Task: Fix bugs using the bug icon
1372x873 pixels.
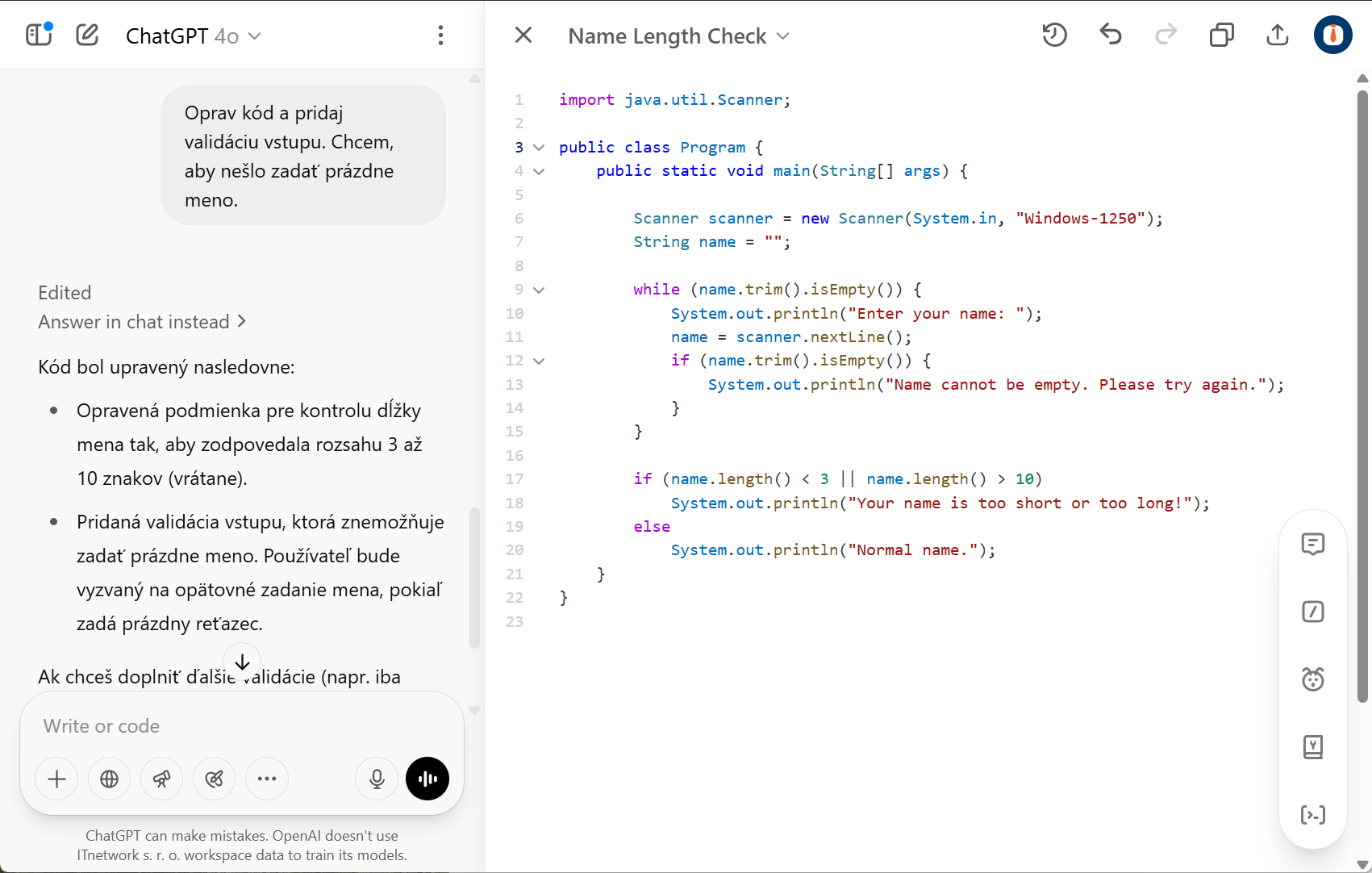Action: click(x=1313, y=679)
